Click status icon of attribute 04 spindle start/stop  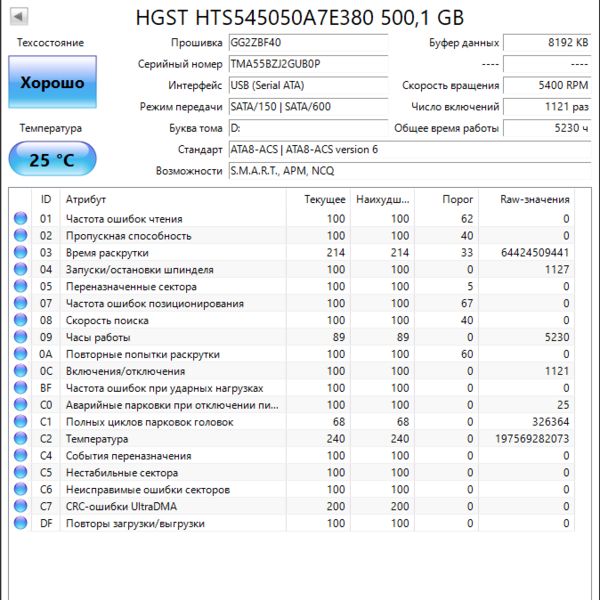coord(20,269)
